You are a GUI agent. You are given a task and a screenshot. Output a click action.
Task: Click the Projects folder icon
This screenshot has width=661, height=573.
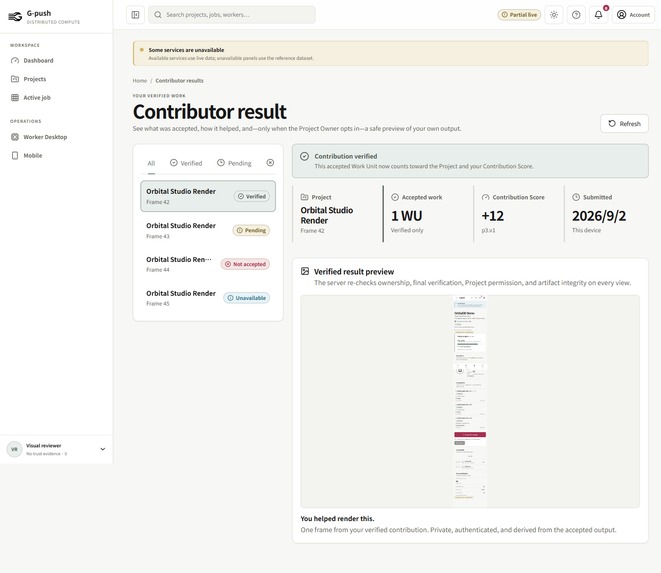(x=15, y=79)
